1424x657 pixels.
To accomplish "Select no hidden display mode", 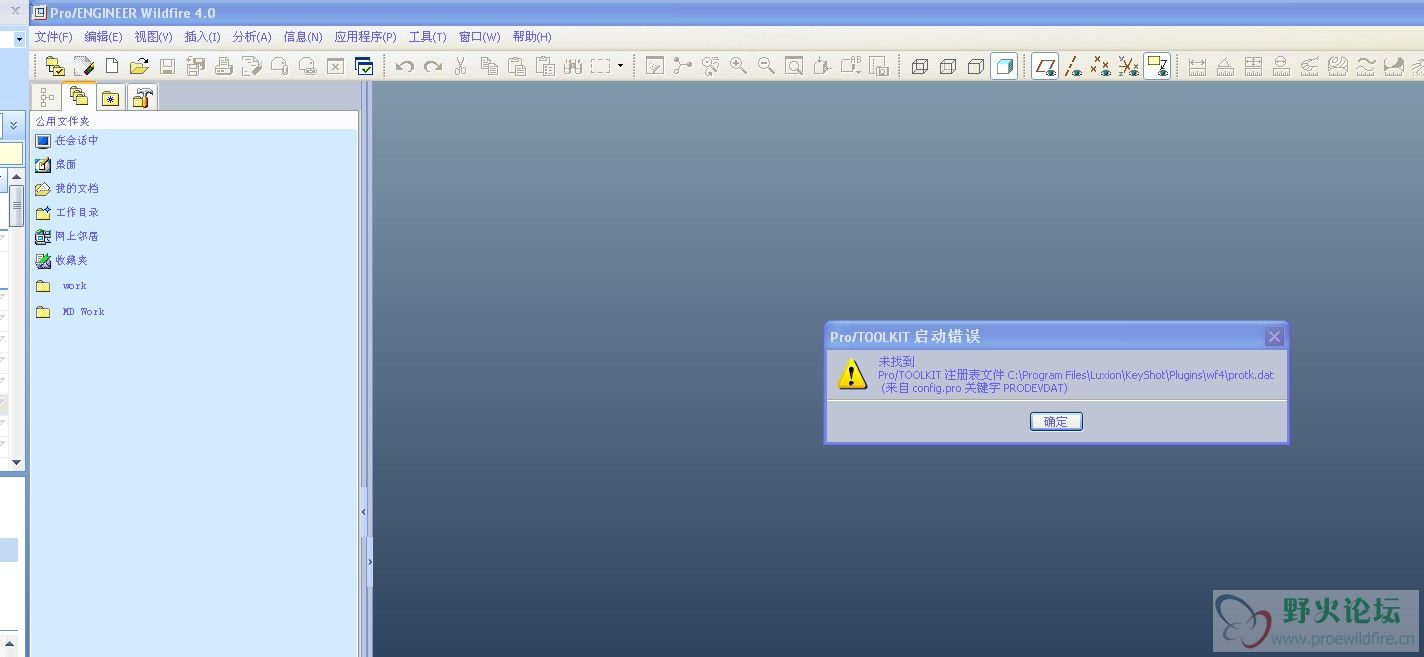I will (976, 67).
